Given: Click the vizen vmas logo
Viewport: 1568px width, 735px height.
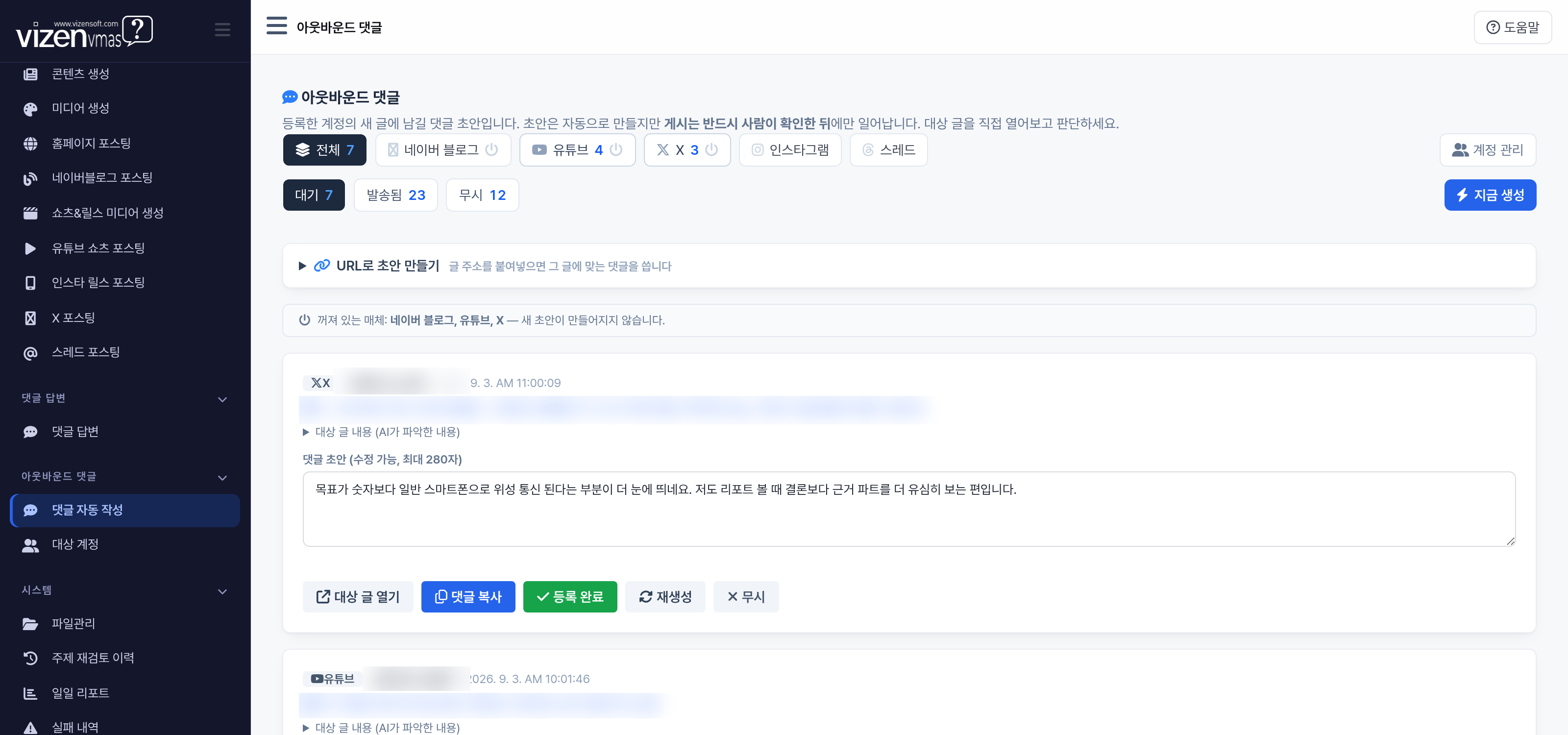Looking at the screenshot, I should pyautogui.click(x=84, y=32).
